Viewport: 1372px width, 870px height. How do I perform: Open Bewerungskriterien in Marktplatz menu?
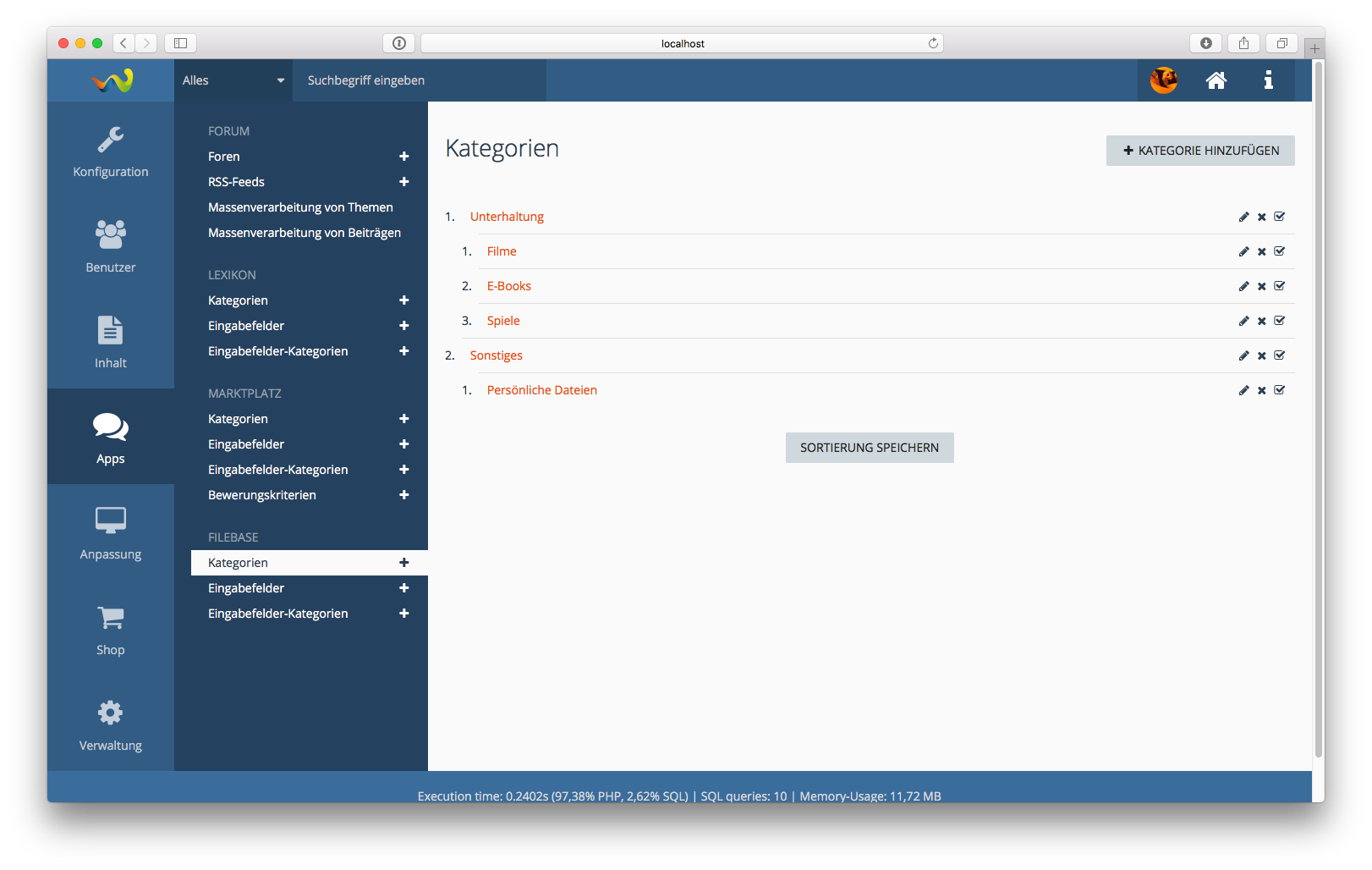262,495
